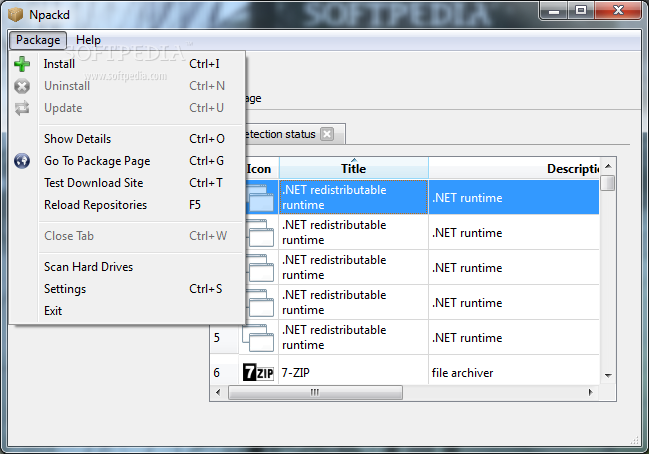Click the Icon column header
The image size is (649, 454).
click(260, 169)
